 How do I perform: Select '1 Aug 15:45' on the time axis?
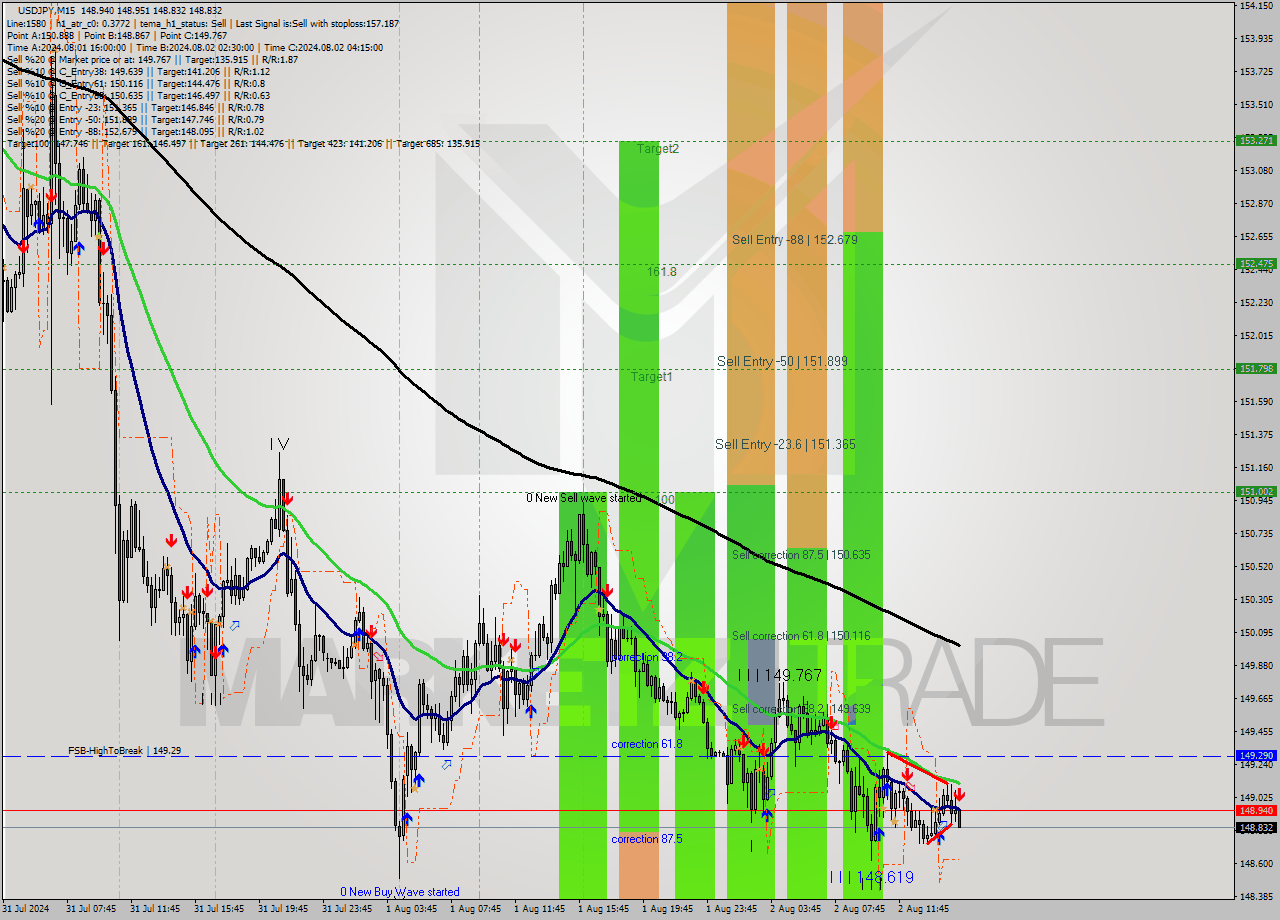(603, 909)
